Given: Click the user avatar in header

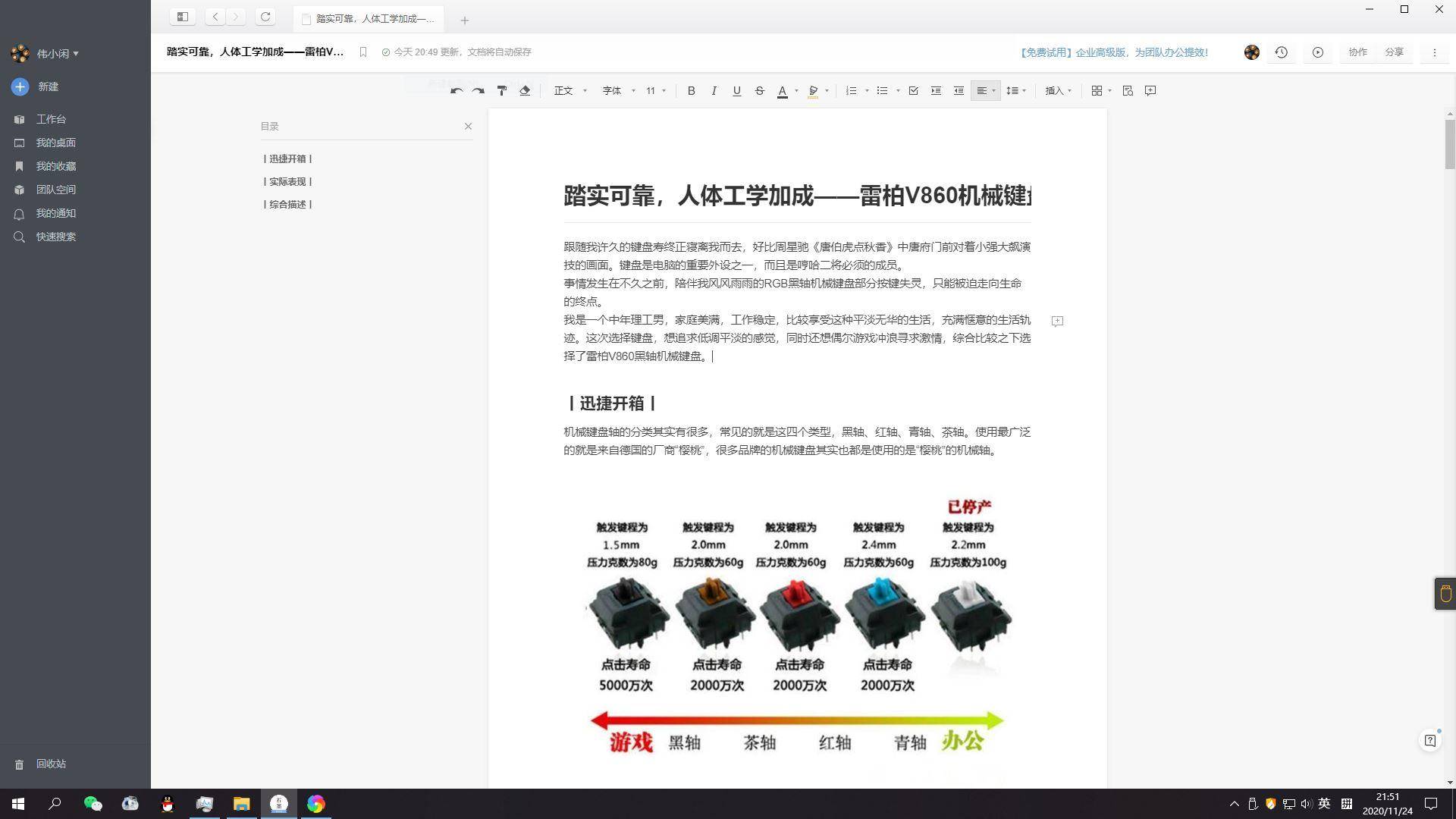Looking at the screenshot, I should (1252, 52).
